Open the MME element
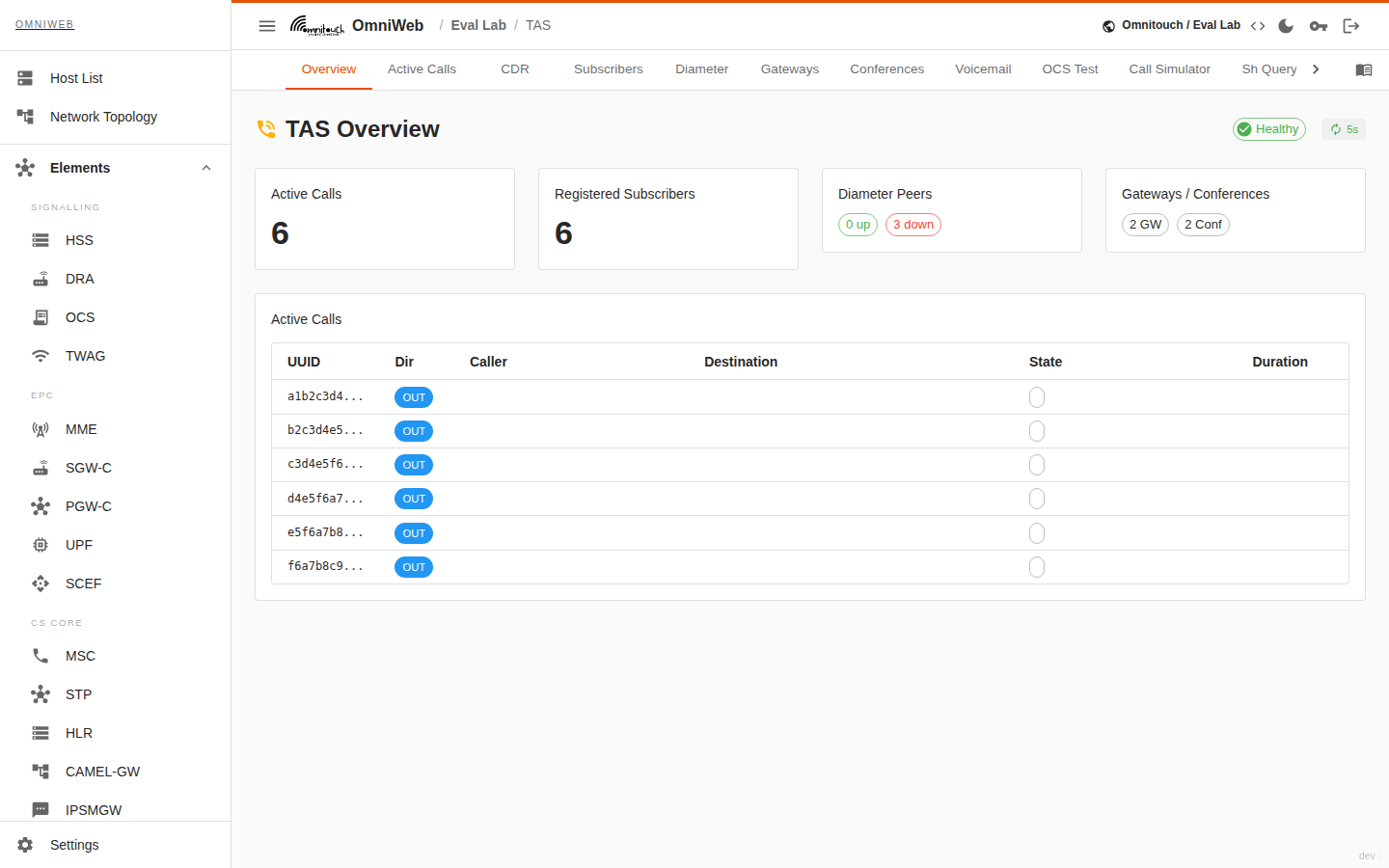 (x=116, y=429)
